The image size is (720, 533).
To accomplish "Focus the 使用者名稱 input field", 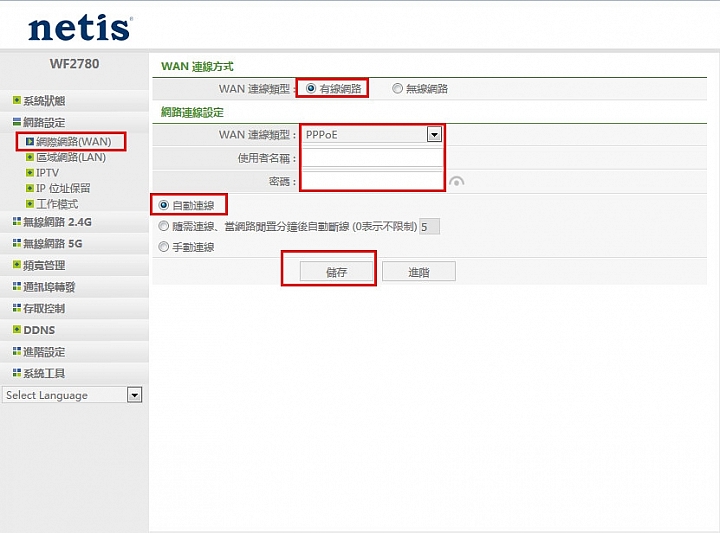I will click(x=372, y=158).
